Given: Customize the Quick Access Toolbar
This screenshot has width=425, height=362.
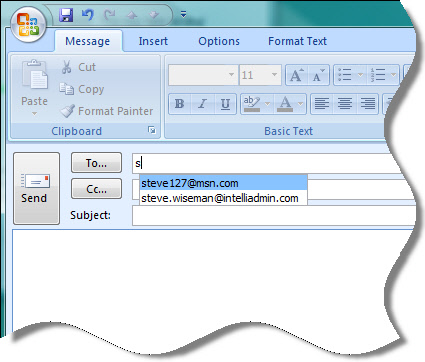Looking at the screenshot, I should [183, 14].
